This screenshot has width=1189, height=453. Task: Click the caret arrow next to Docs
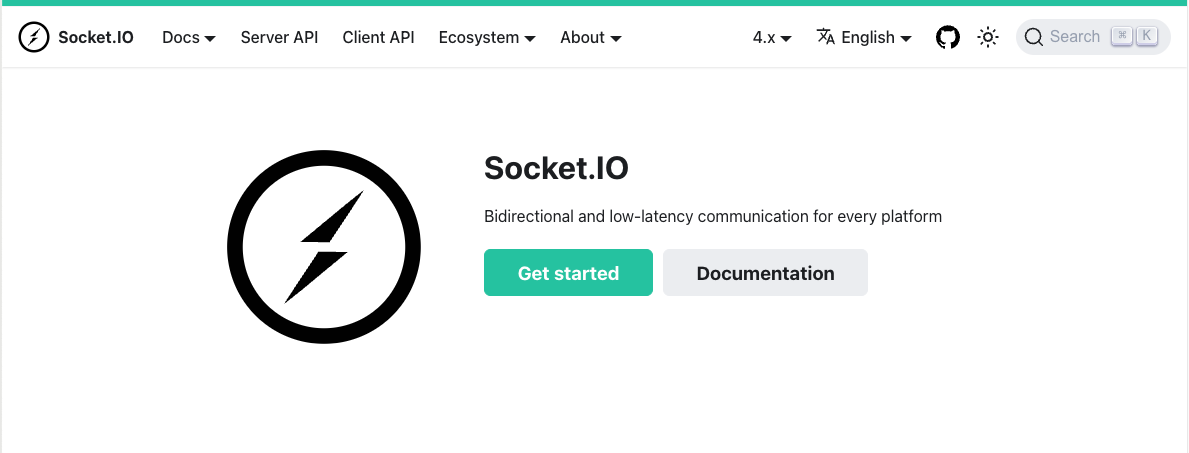click(210, 39)
